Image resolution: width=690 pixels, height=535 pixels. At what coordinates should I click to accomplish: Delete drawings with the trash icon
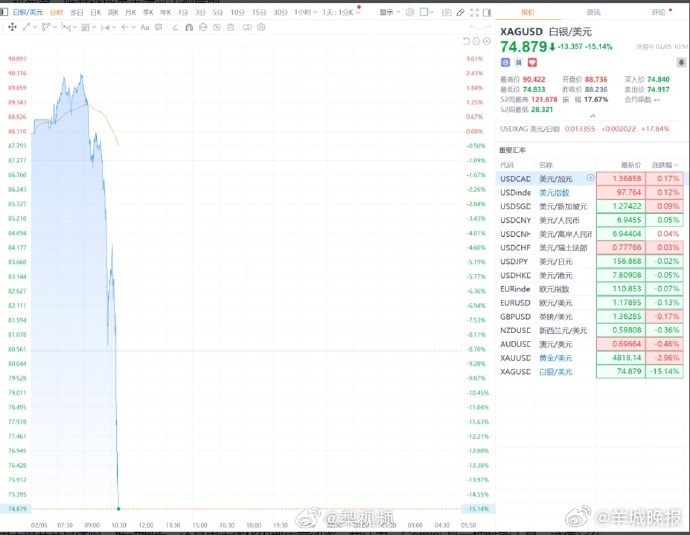pyautogui.click(x=231, y=27)
